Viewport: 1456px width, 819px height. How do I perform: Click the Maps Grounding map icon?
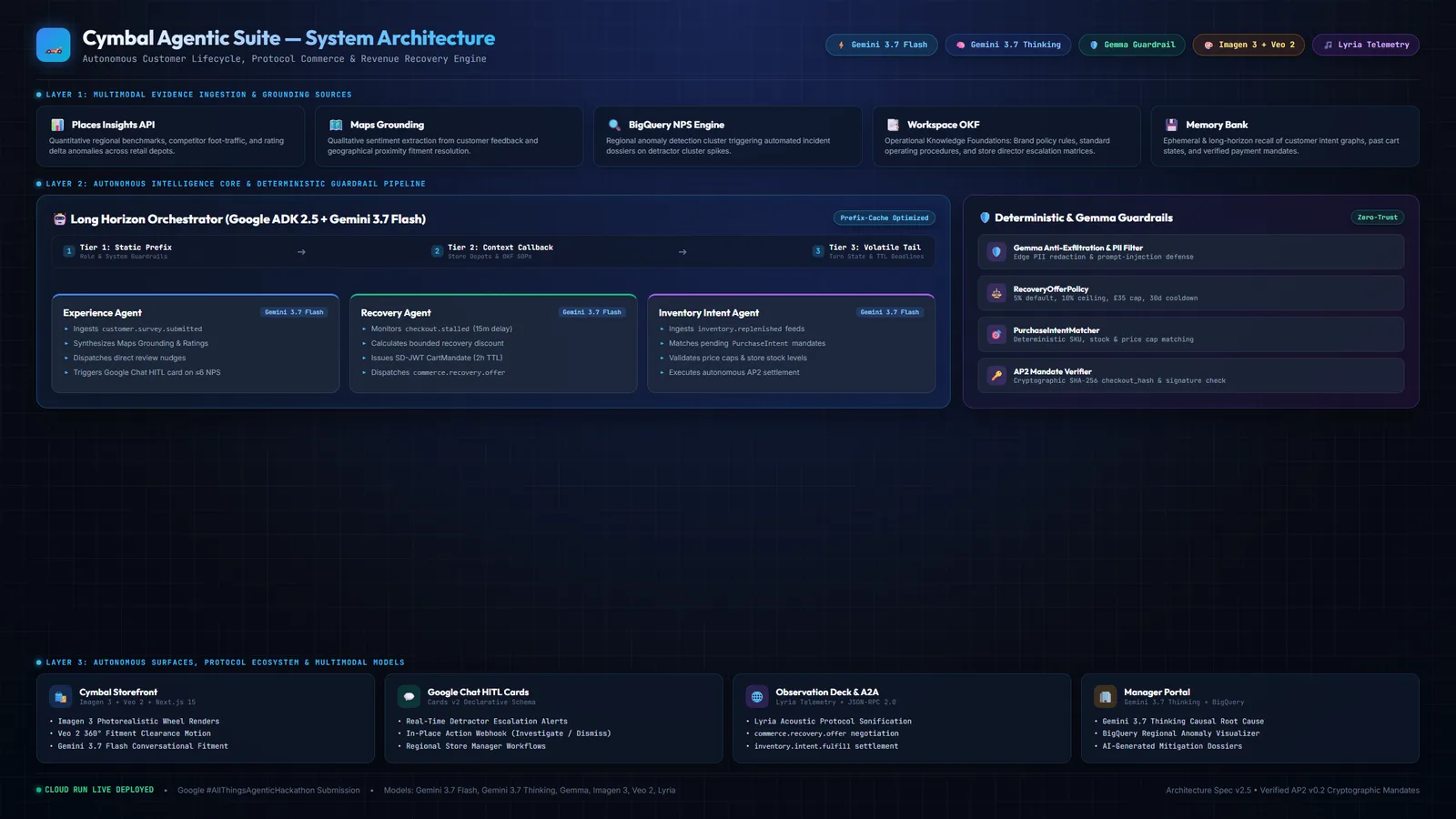pos(336,125)
